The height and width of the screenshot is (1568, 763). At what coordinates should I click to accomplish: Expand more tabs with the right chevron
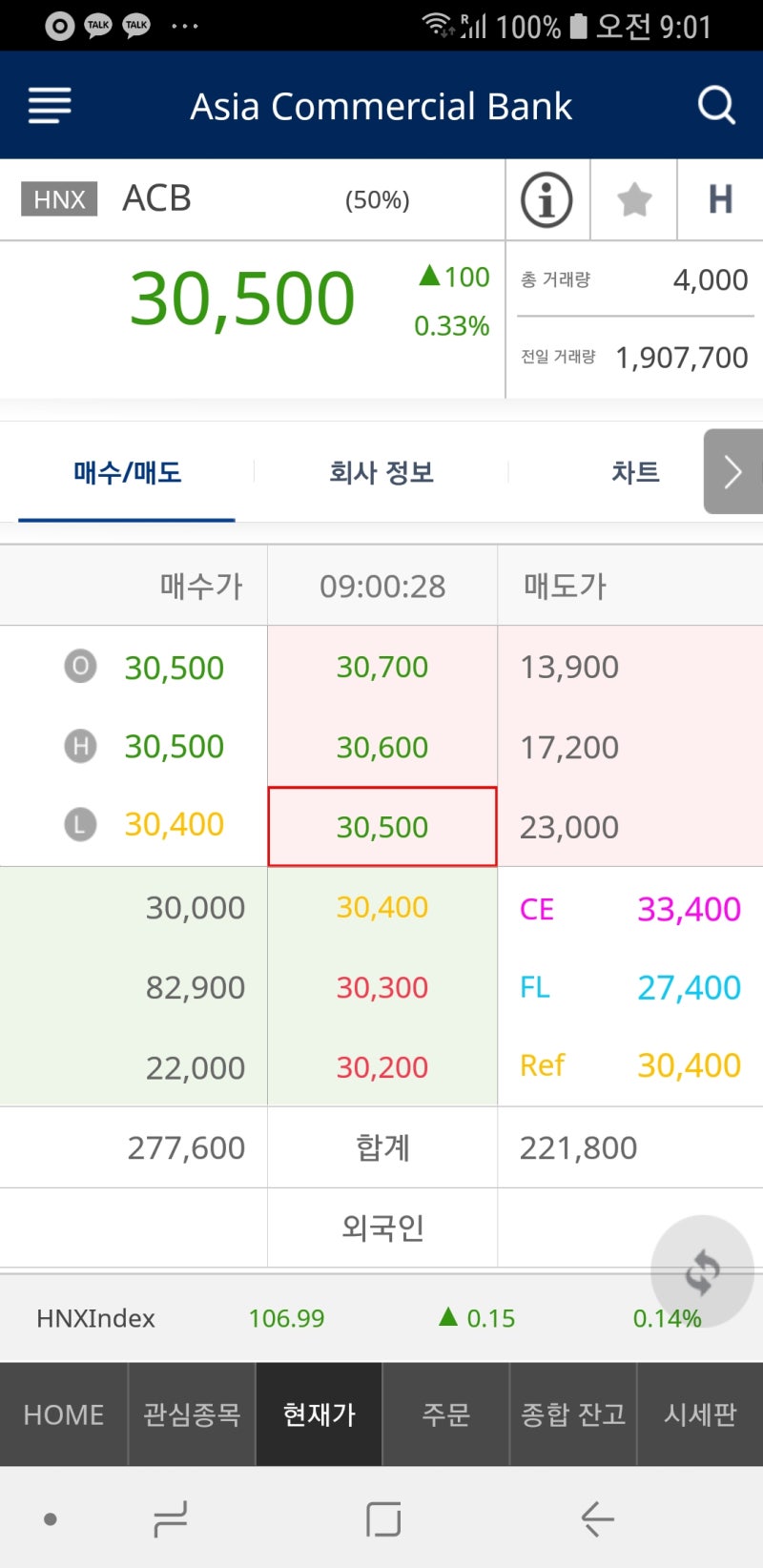[732, 471]
